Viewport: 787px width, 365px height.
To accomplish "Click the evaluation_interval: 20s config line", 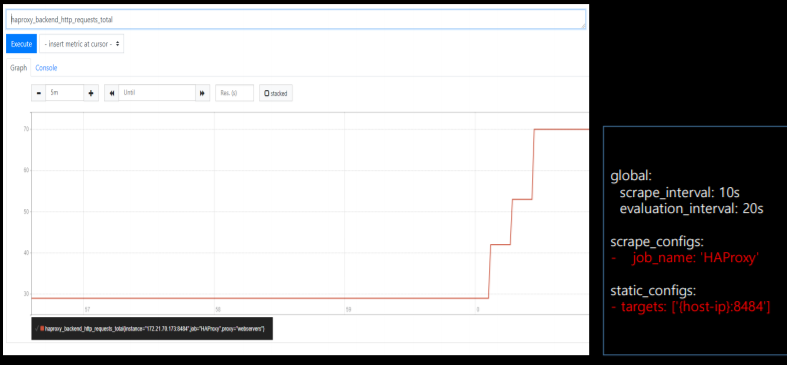I will tap(692, 209).
